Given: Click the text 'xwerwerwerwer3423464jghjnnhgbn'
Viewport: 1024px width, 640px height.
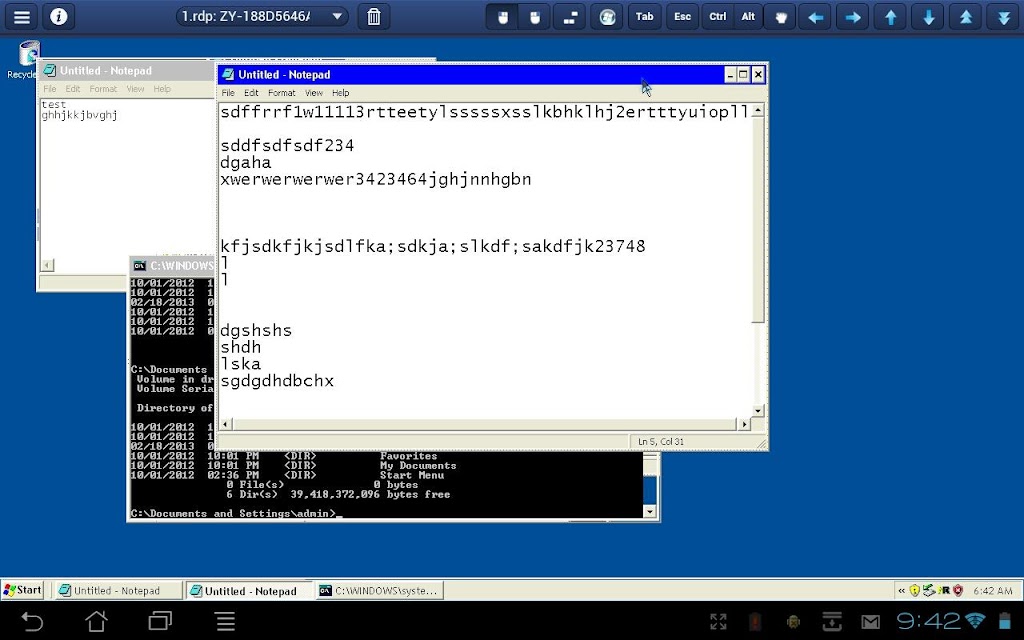Looking at the screenshot, I should [376, 180].
